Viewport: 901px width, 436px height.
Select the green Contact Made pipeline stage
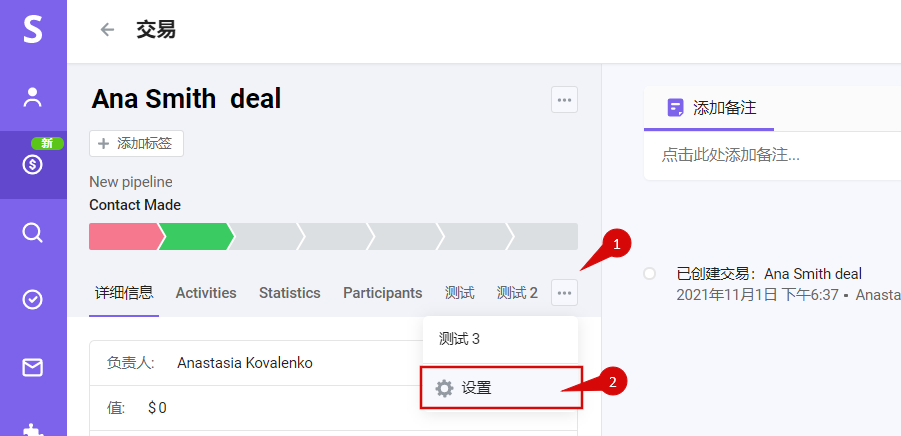pyautogui.click(x=195, y=237)
